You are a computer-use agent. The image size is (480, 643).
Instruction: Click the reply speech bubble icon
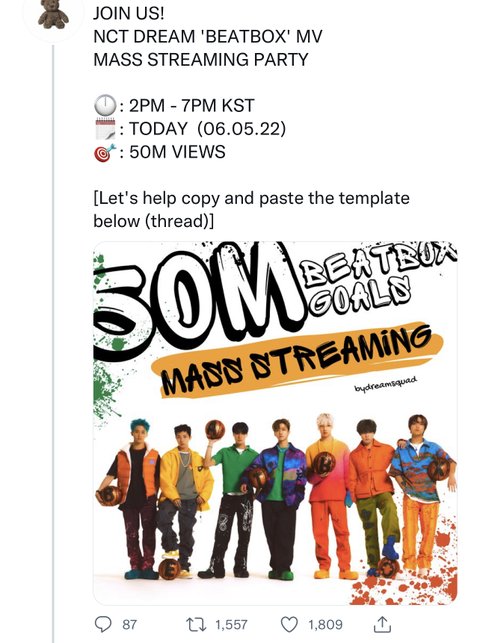(103, 625)
